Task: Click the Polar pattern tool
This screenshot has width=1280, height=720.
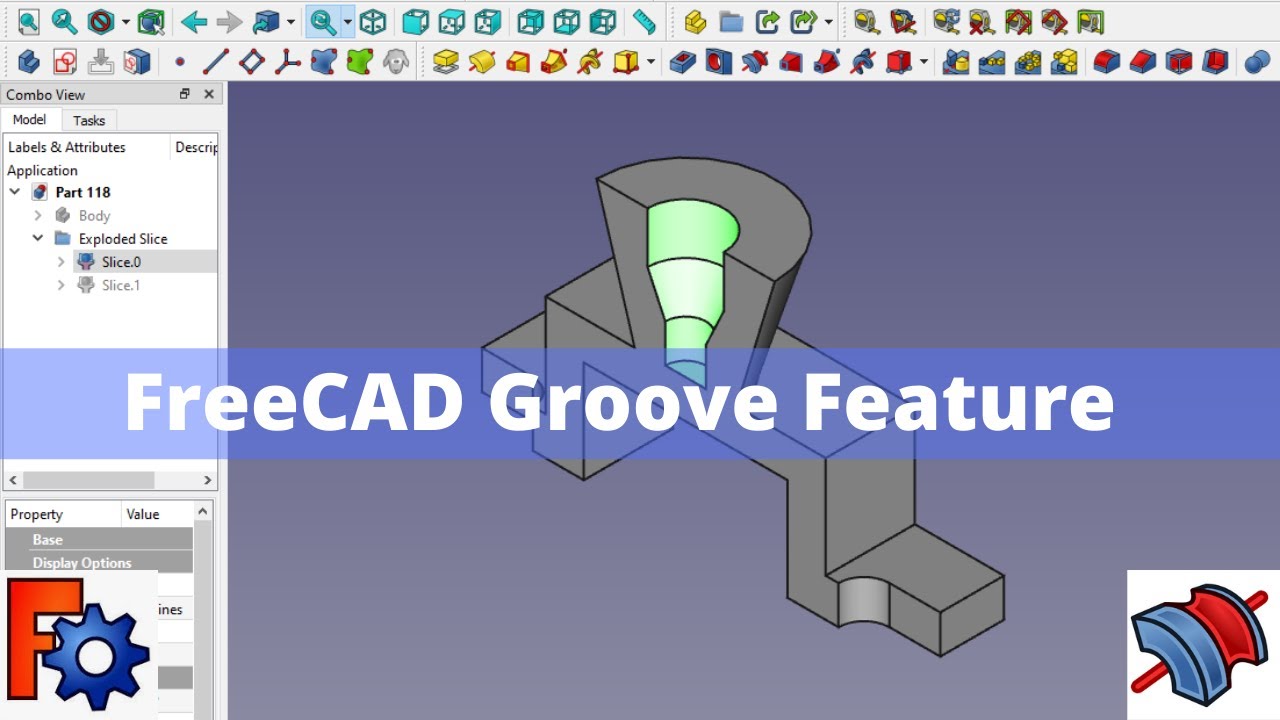Action: [1029, 62]
